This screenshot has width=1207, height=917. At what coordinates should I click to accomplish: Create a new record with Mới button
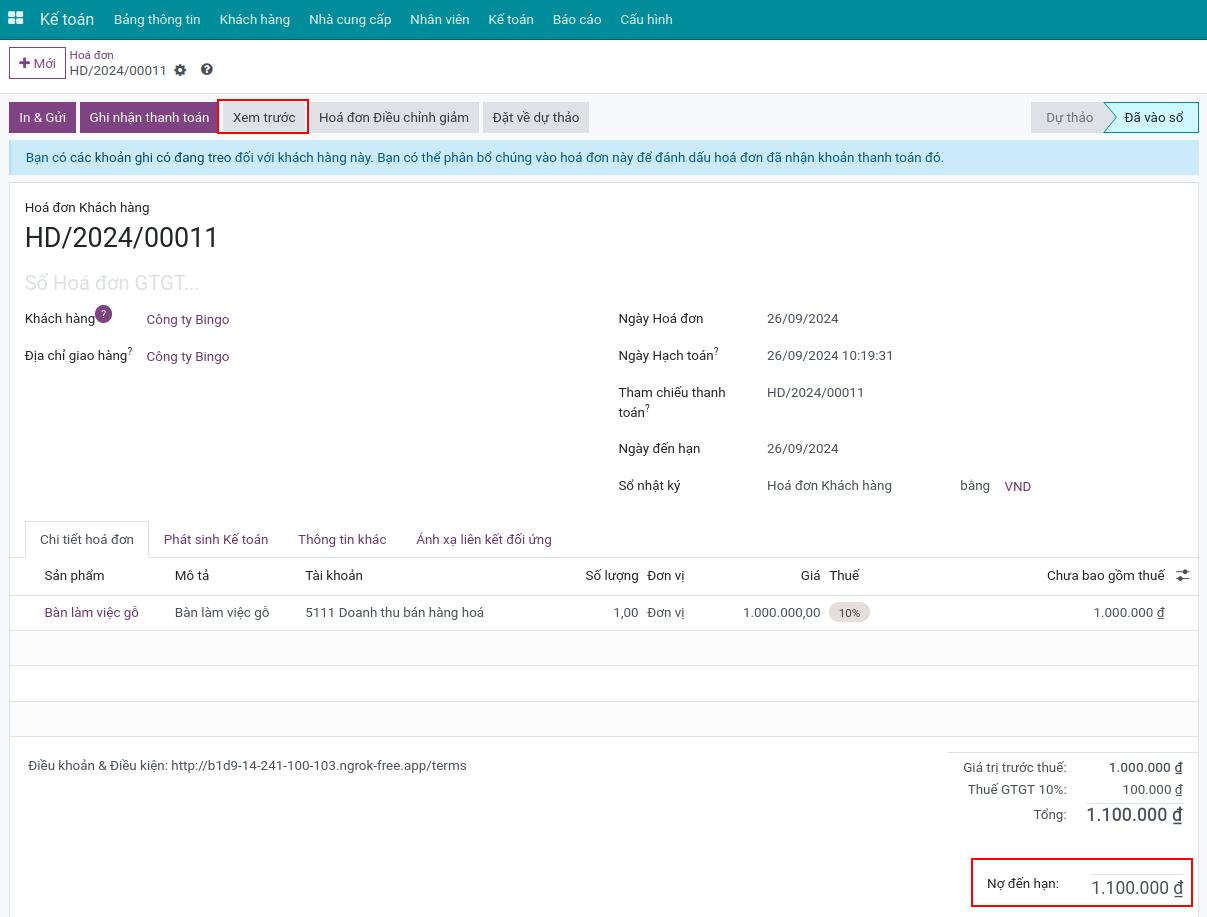(37, 63)
